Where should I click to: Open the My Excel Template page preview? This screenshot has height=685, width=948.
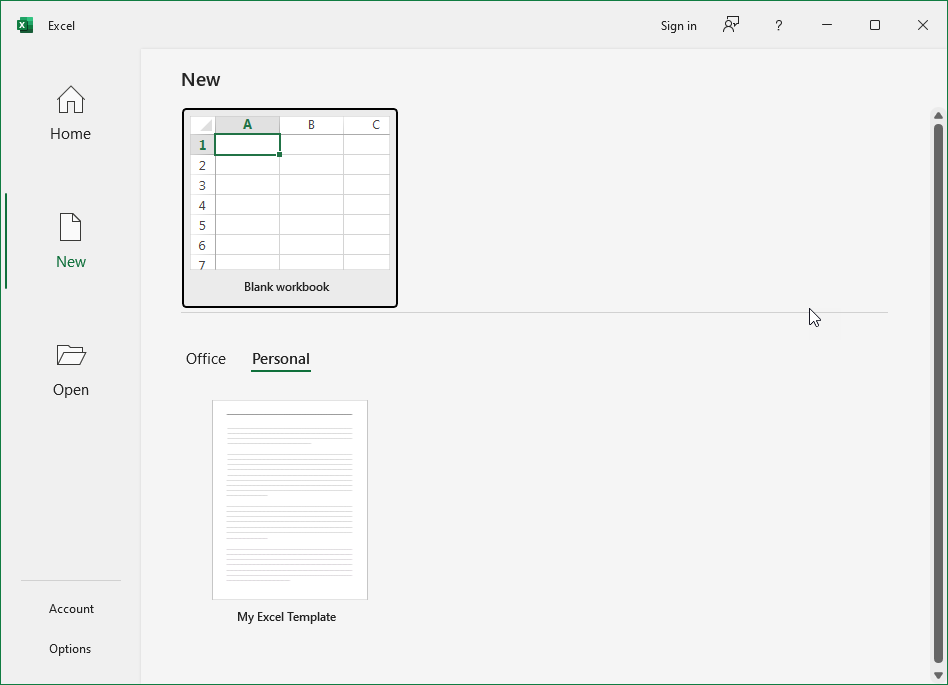pyautogui.click(x=290, y=500)
